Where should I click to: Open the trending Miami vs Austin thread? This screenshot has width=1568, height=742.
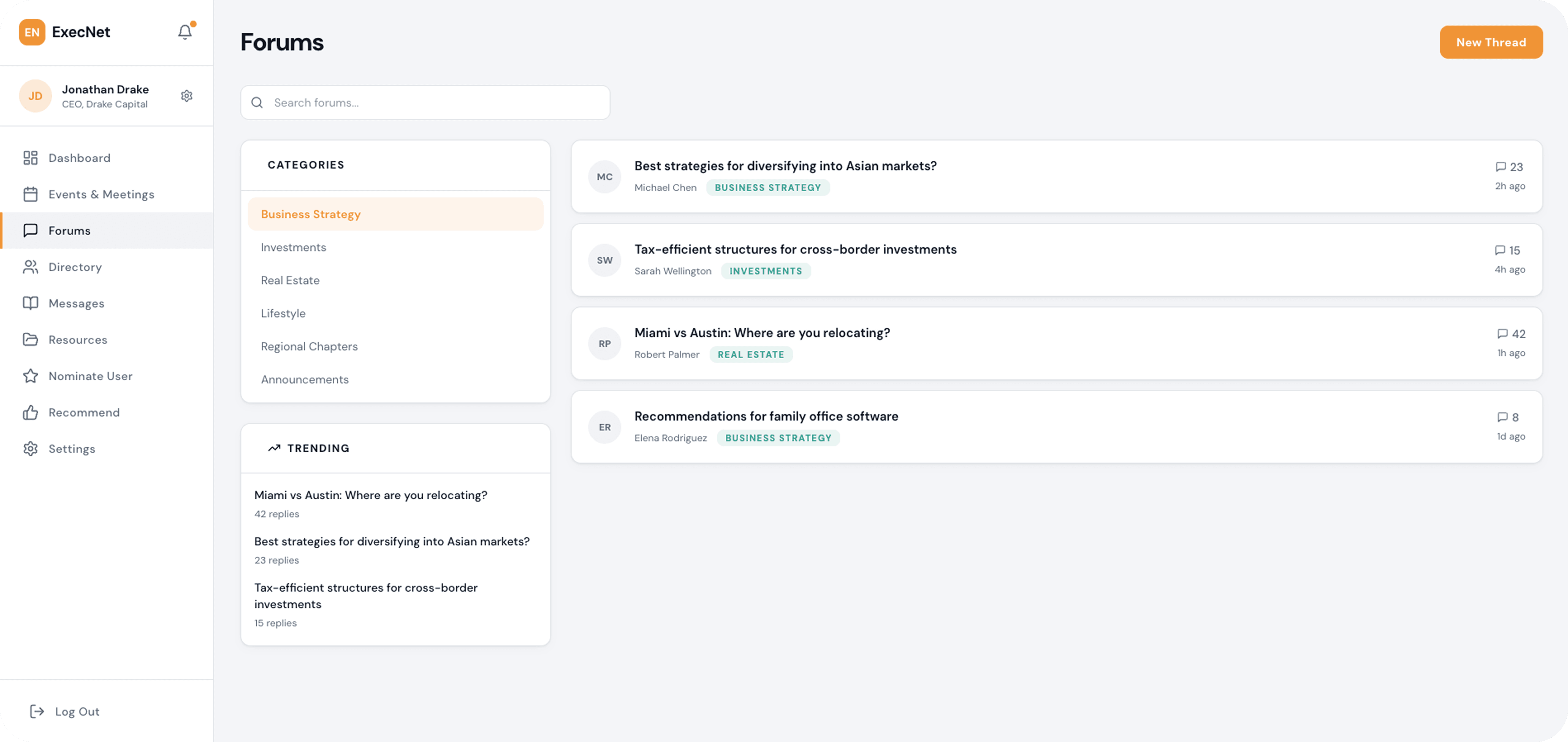[x=371, y=495]
